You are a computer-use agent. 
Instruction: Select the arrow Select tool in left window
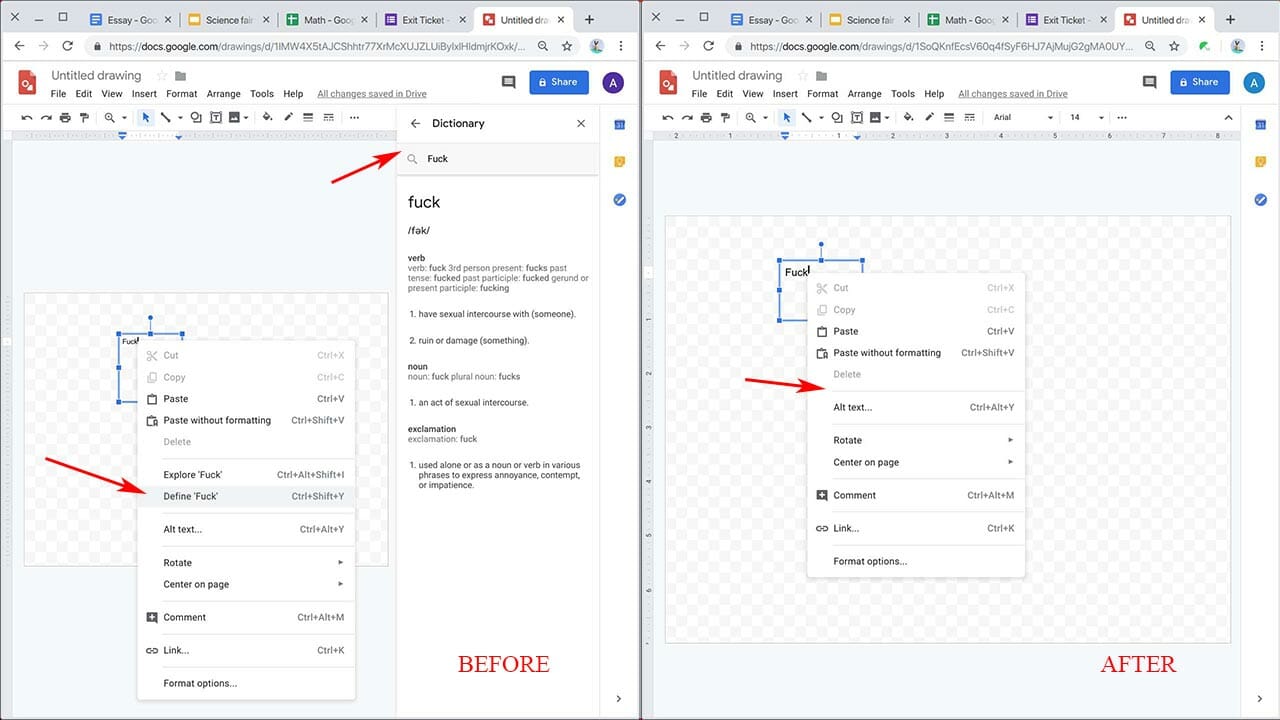coord(146,117)
